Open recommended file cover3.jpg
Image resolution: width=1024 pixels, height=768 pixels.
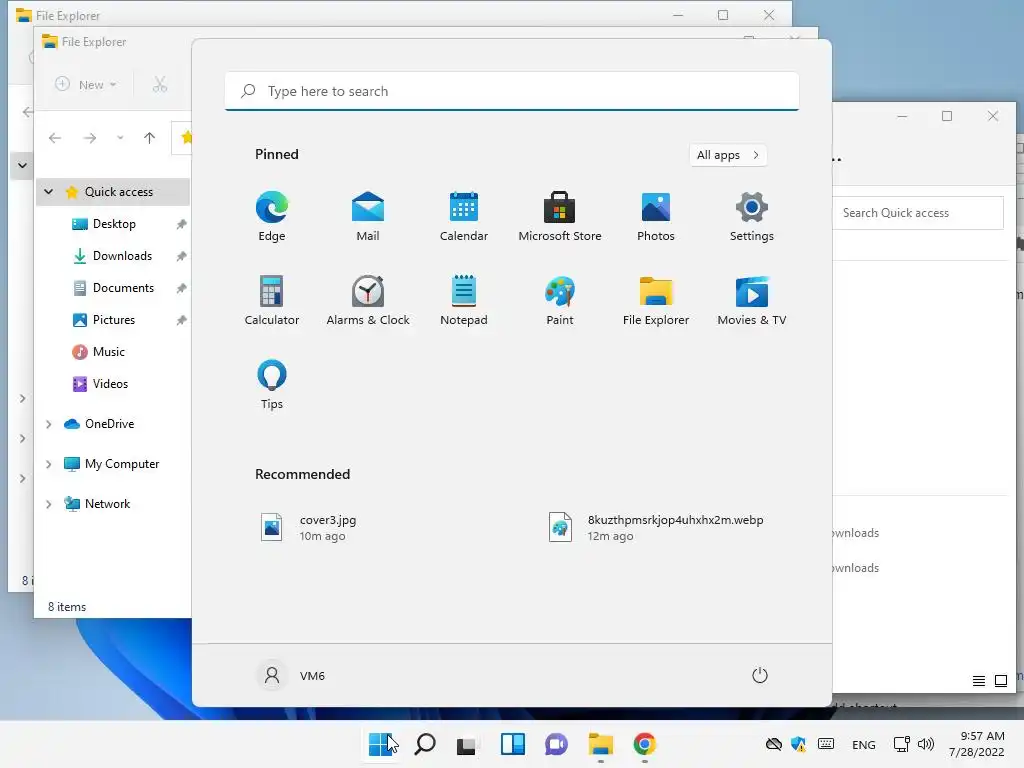click(x=309, y=528)
